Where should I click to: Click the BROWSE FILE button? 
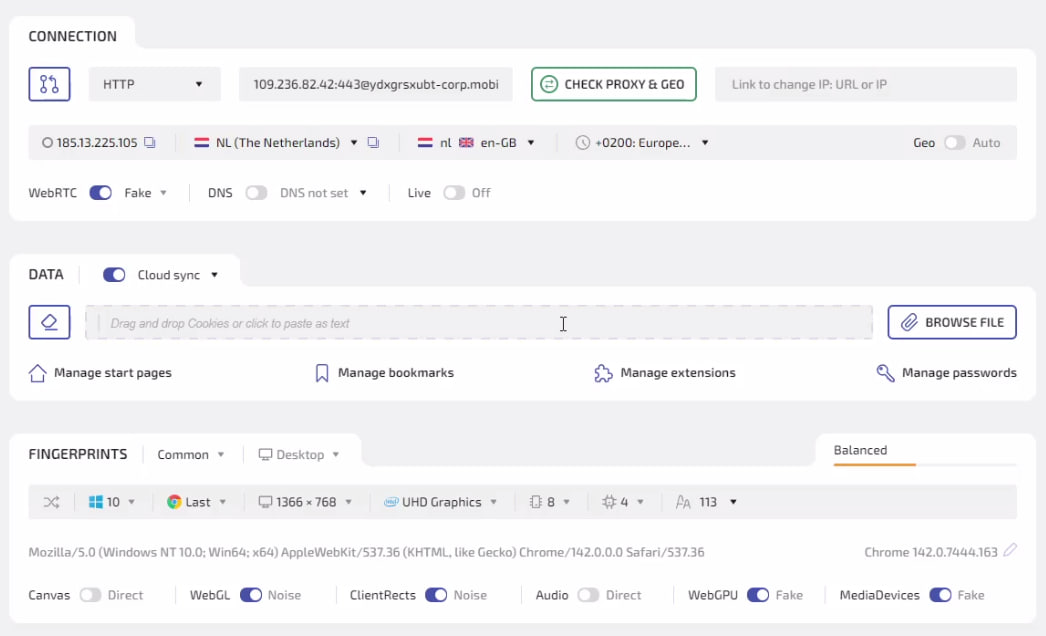952,322
